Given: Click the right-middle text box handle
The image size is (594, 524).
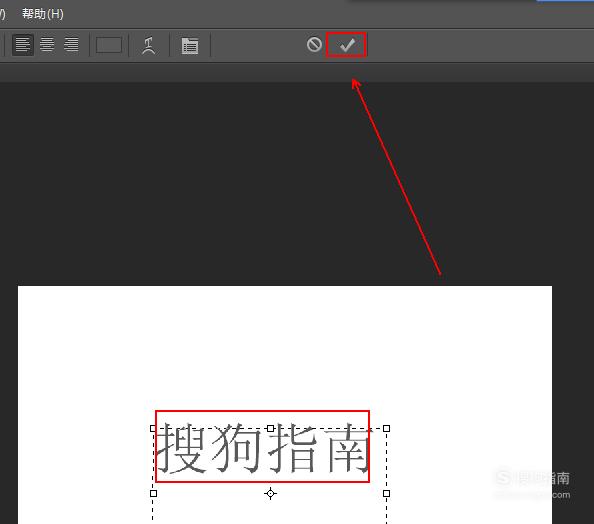Looking at the screenshot, I should [386, 493].
